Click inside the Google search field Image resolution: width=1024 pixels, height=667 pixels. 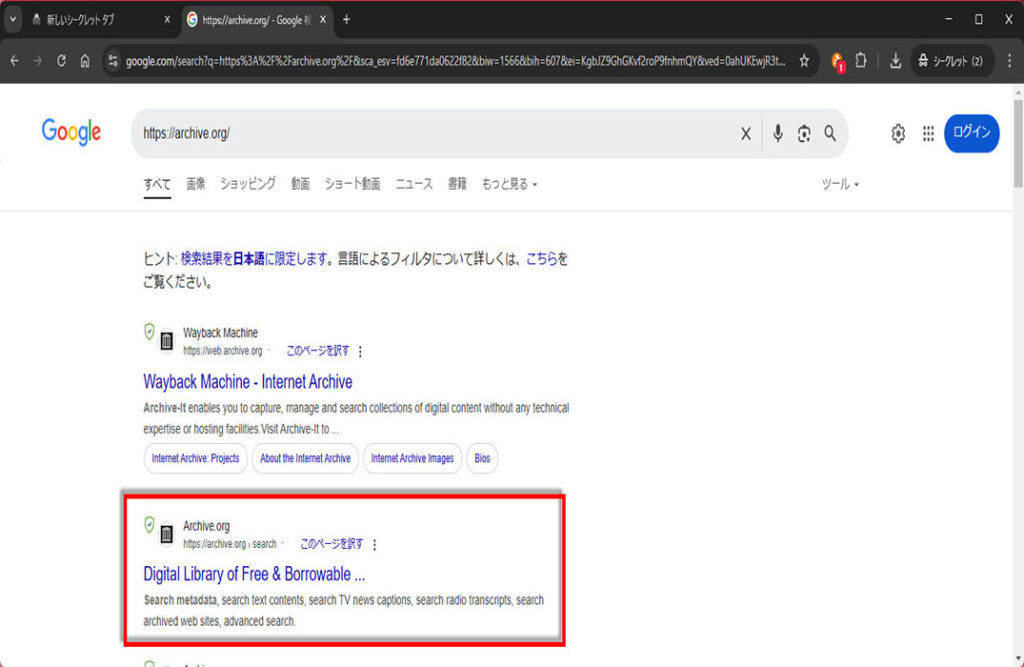coord(430,134)
